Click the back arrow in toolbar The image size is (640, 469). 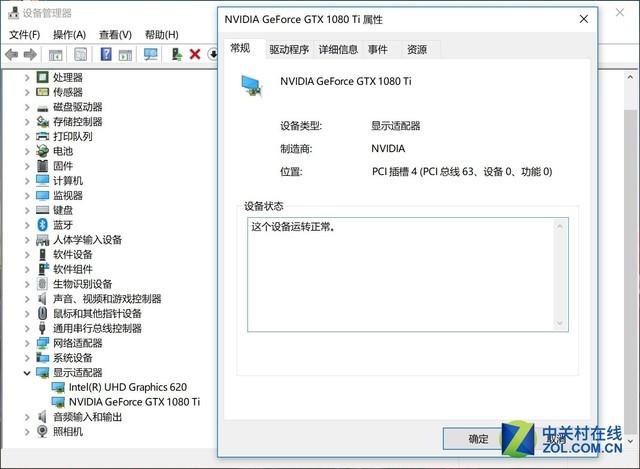pyautogui.click(x=11, y=54)
